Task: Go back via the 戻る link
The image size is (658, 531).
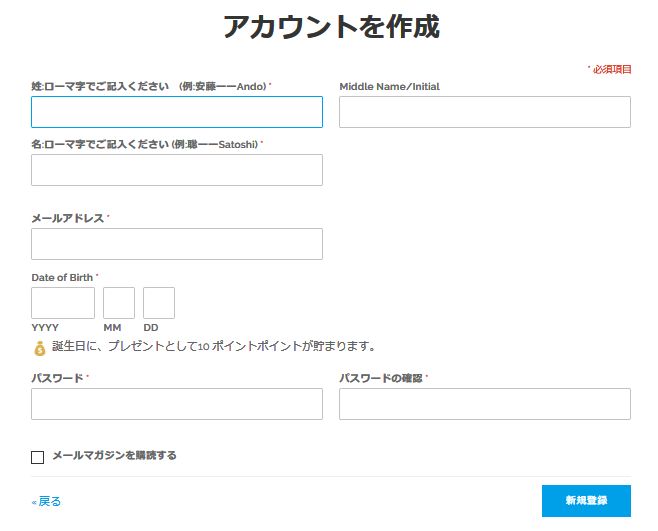Action: pyautogui.click(x=47, y=502)
